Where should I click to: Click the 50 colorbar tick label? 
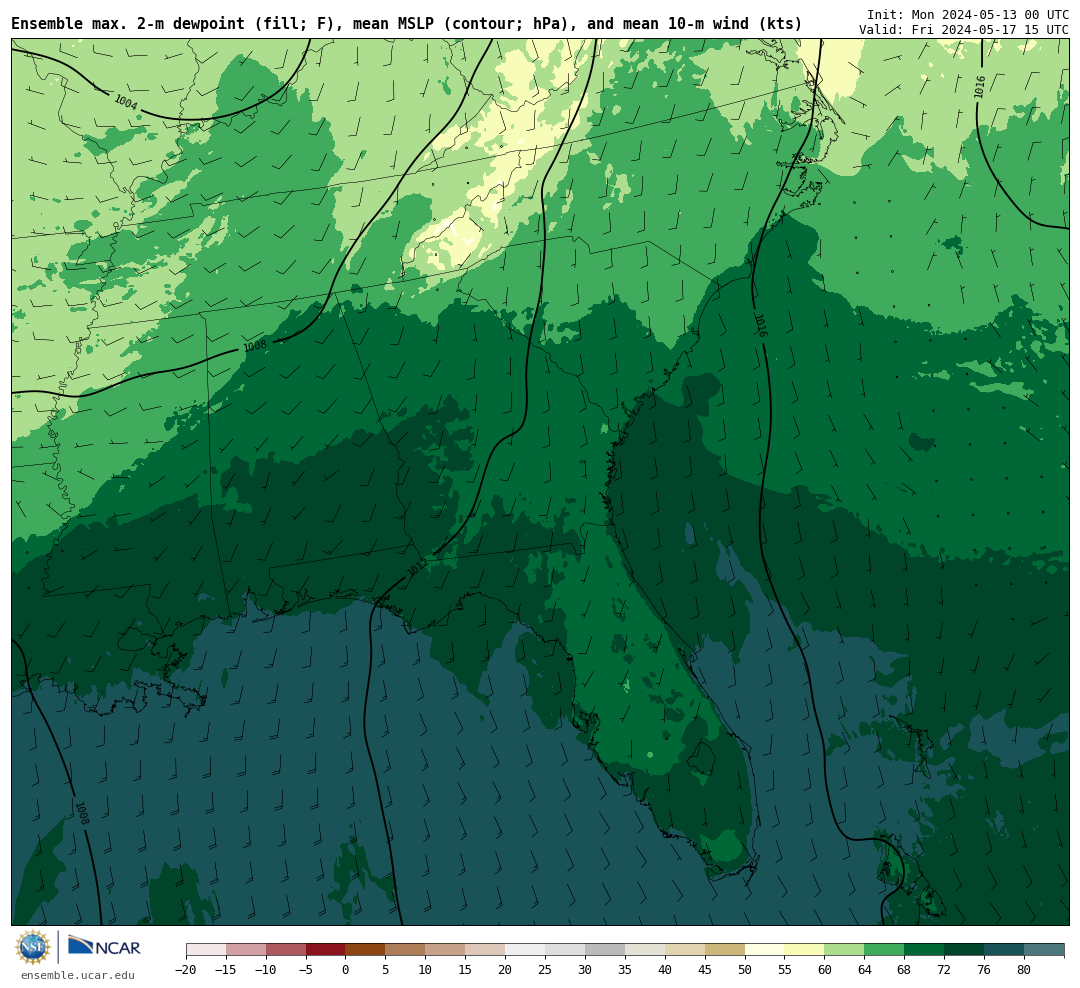[x=745, y=970]
